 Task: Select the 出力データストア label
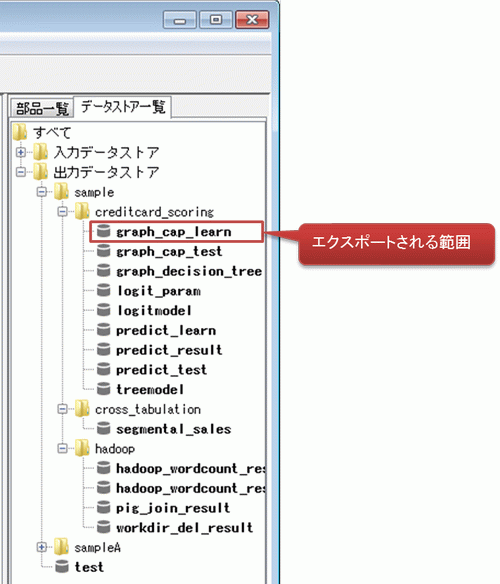(x=107, y=172)
